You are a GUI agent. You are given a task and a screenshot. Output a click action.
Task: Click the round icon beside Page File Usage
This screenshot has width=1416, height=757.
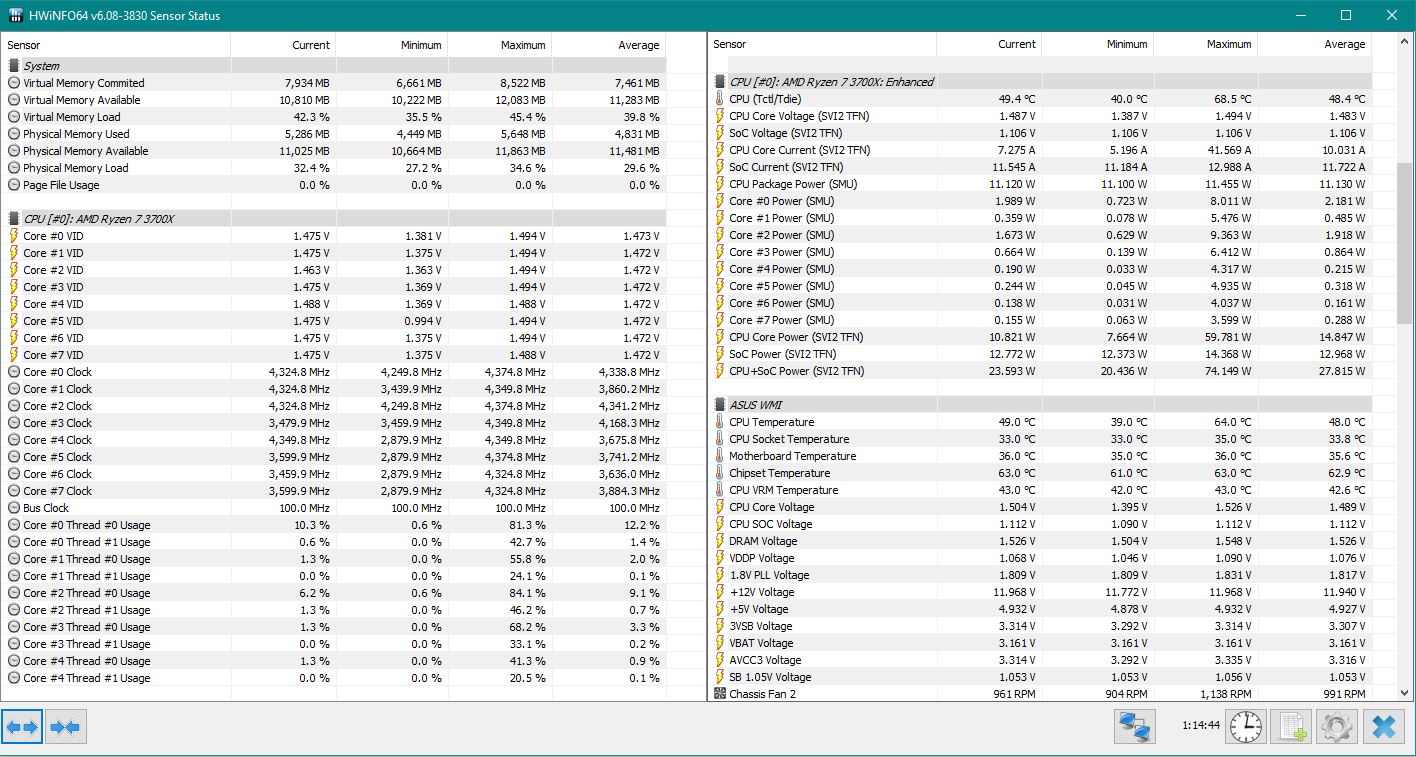(x=14, y=185)
